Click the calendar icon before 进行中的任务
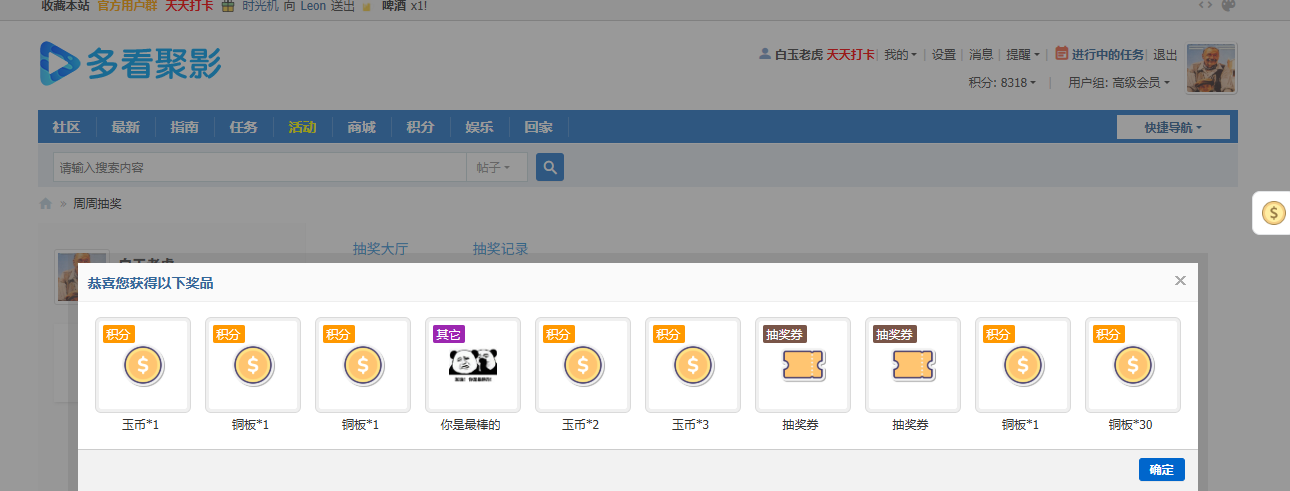 (1061, 54)
